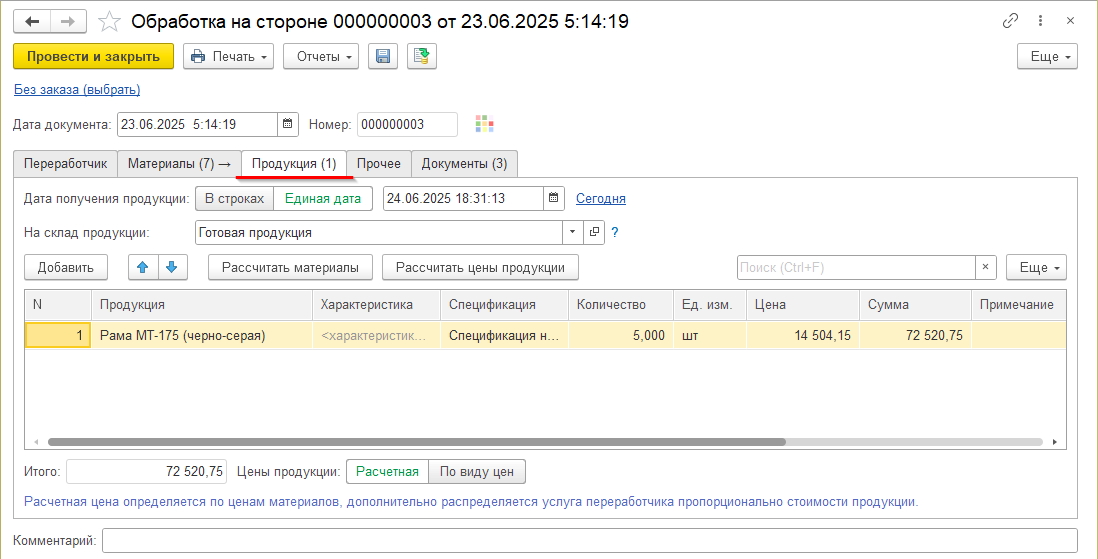Click the Итого total field
Image resolution: width=1098 pixels, height=559 pixels.
(x=146, y=471)
